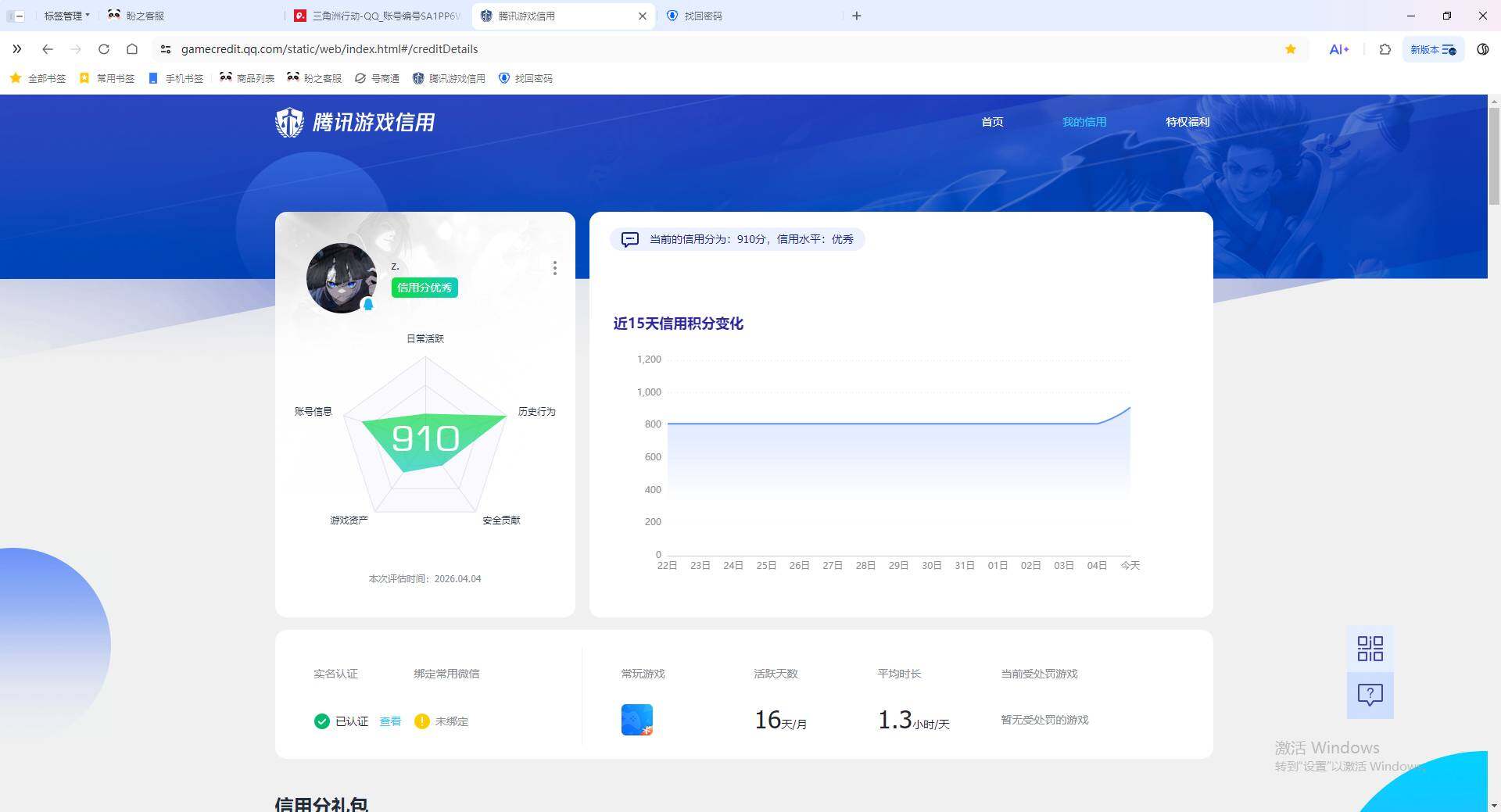Click the scrollbar down arrow
Image resolution: width=1501 pixels, height=812 pixels.
(x=1494, y=805)
